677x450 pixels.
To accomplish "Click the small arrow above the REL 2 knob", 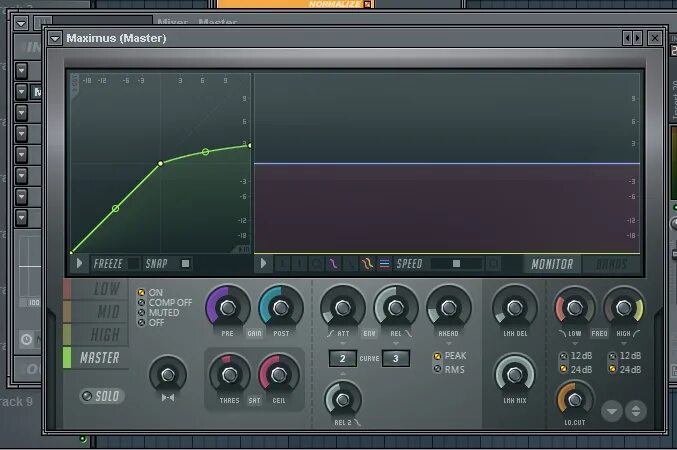I will coord(342,374).
